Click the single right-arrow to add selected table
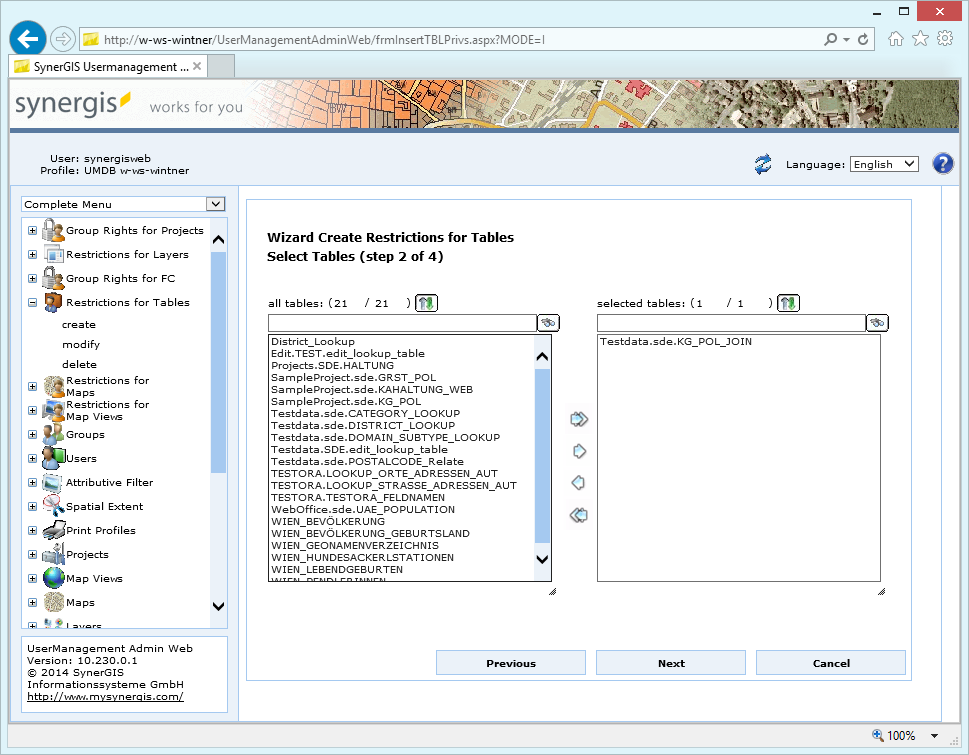 (x=578, y=451)
